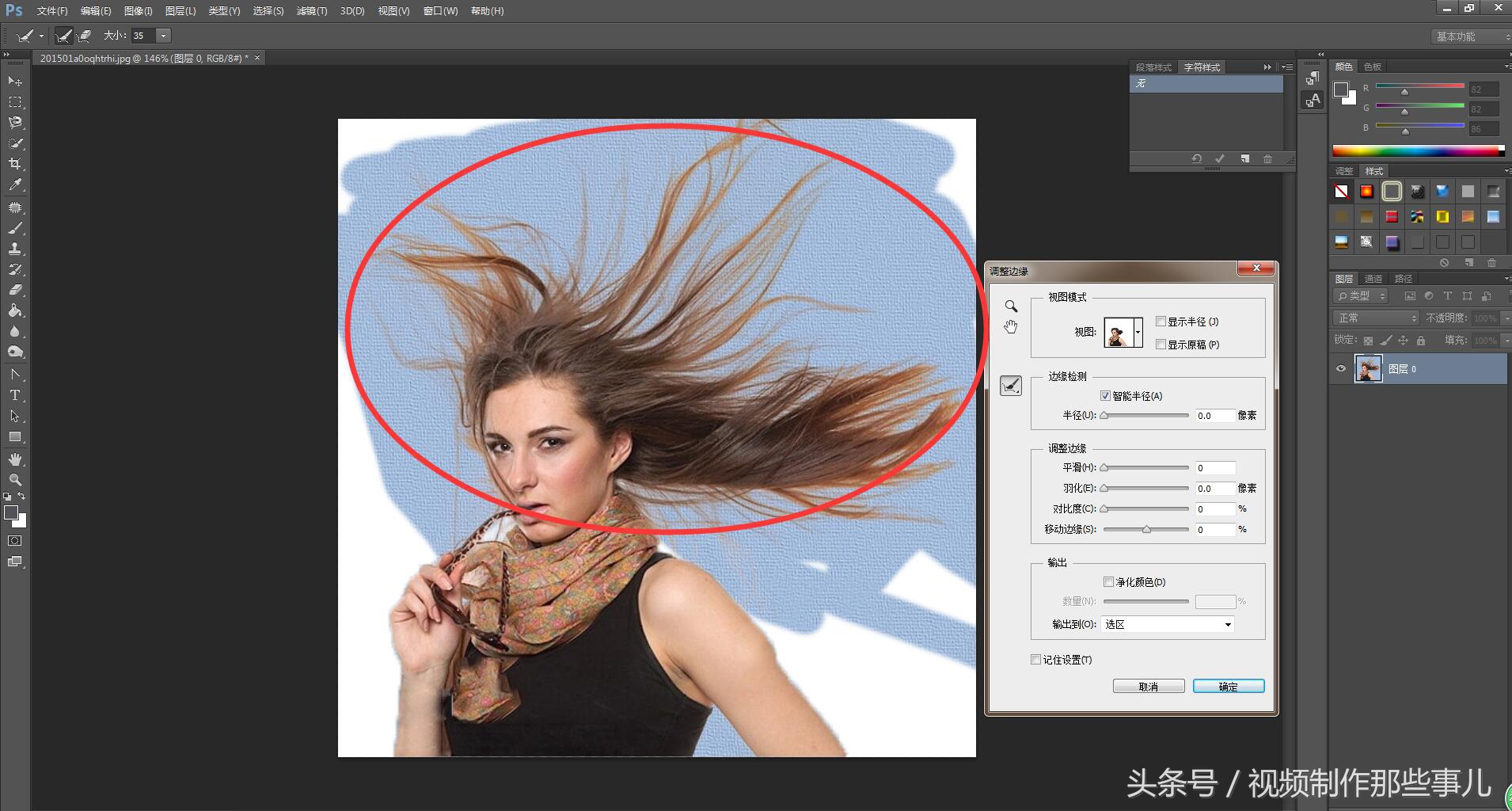Open the 滤镜 menu
The image size is (1512, 811).
pyautogui.click(x=311, y=11)
